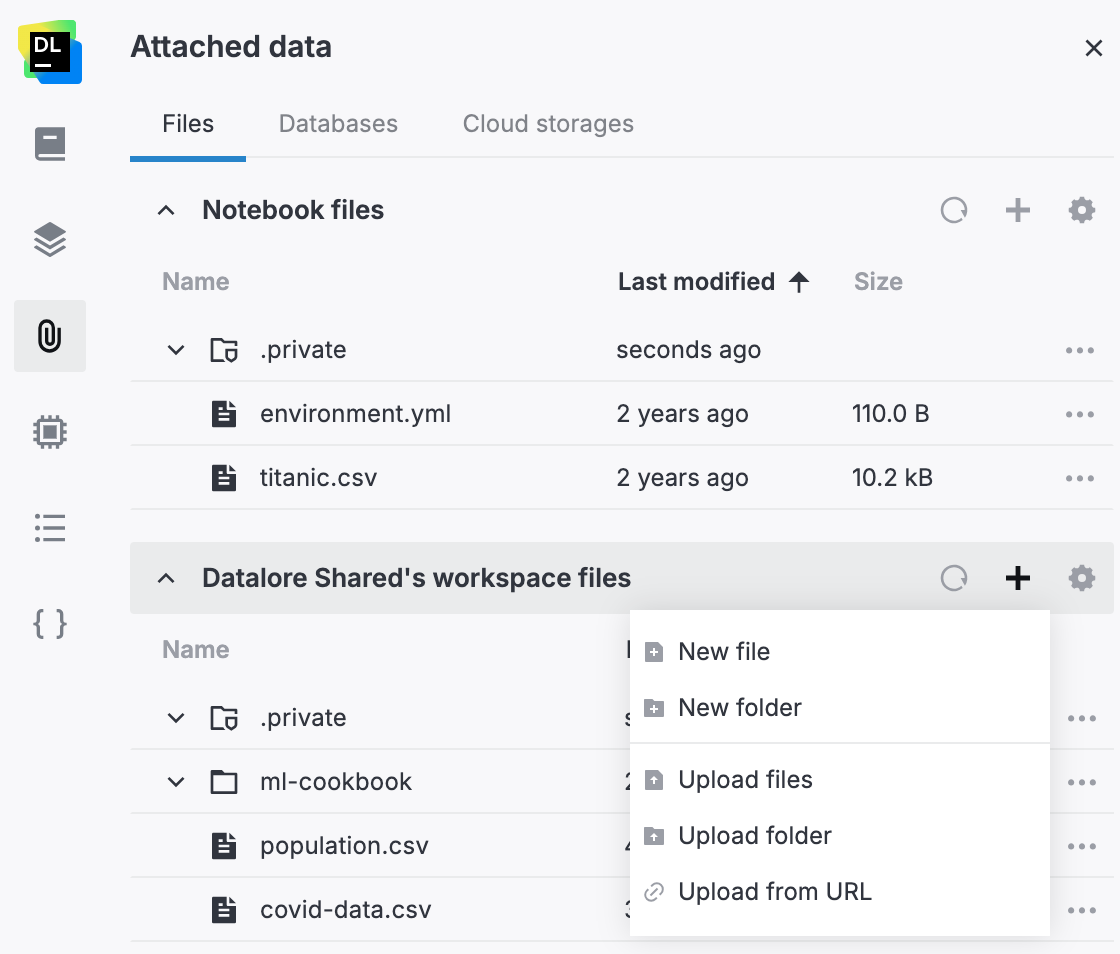The height and width of the screenshot is (954, 1120).
Task: Select the documentation sidebar icon
Action: 50,143
